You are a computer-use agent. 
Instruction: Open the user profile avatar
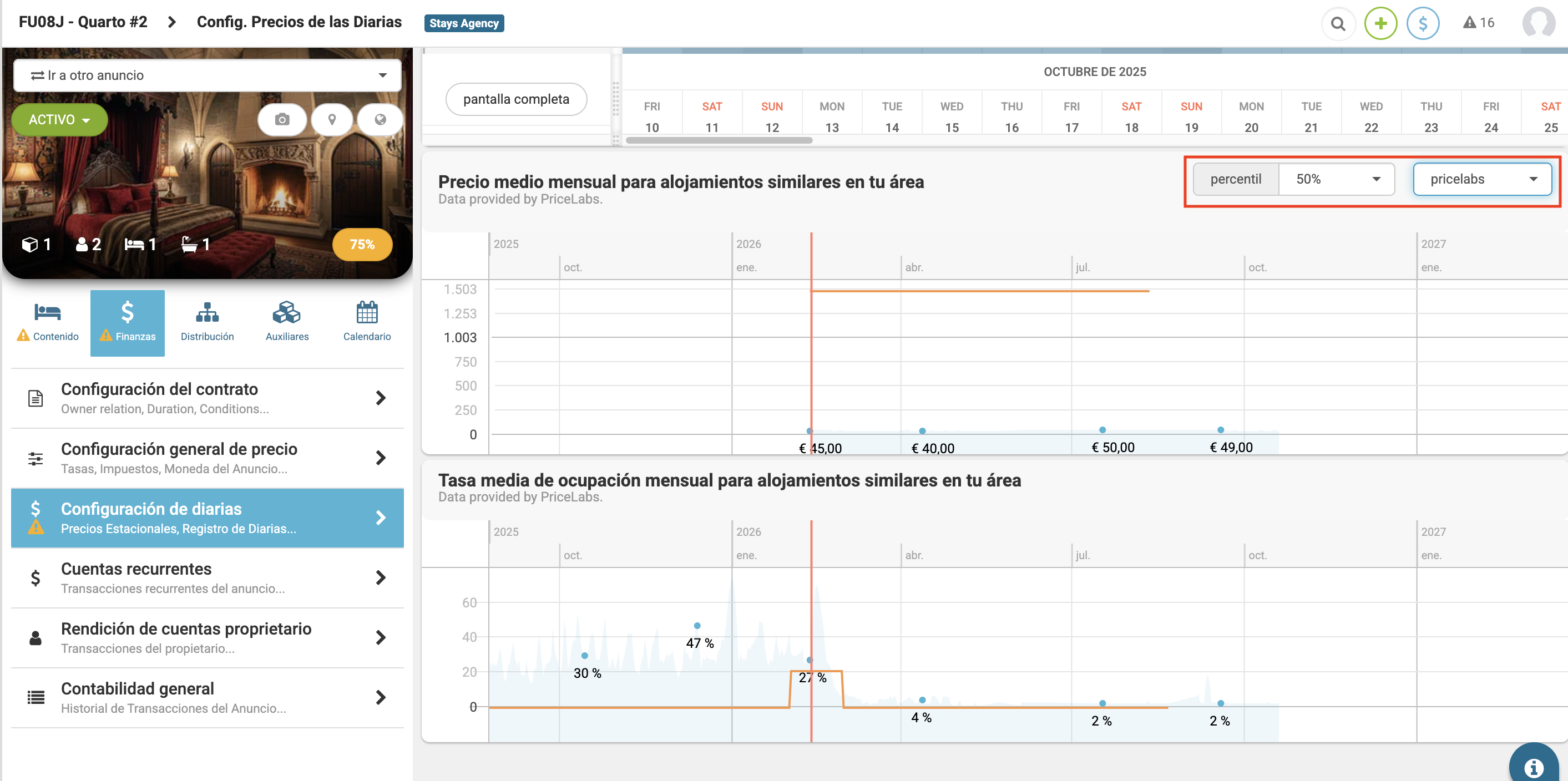coord(1537,23)
